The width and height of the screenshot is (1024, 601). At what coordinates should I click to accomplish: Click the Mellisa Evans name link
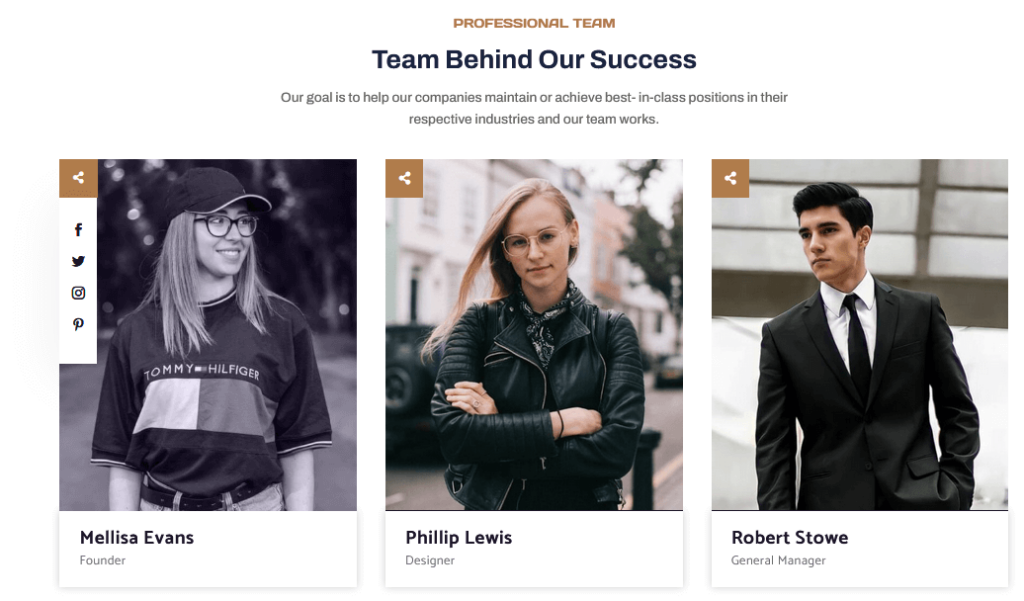coord(136,537)
